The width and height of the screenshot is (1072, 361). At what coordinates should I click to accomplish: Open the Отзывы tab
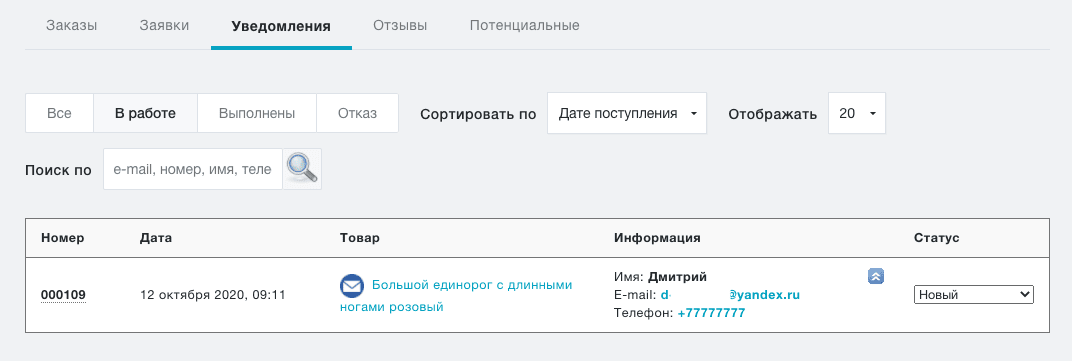point(400,26)
